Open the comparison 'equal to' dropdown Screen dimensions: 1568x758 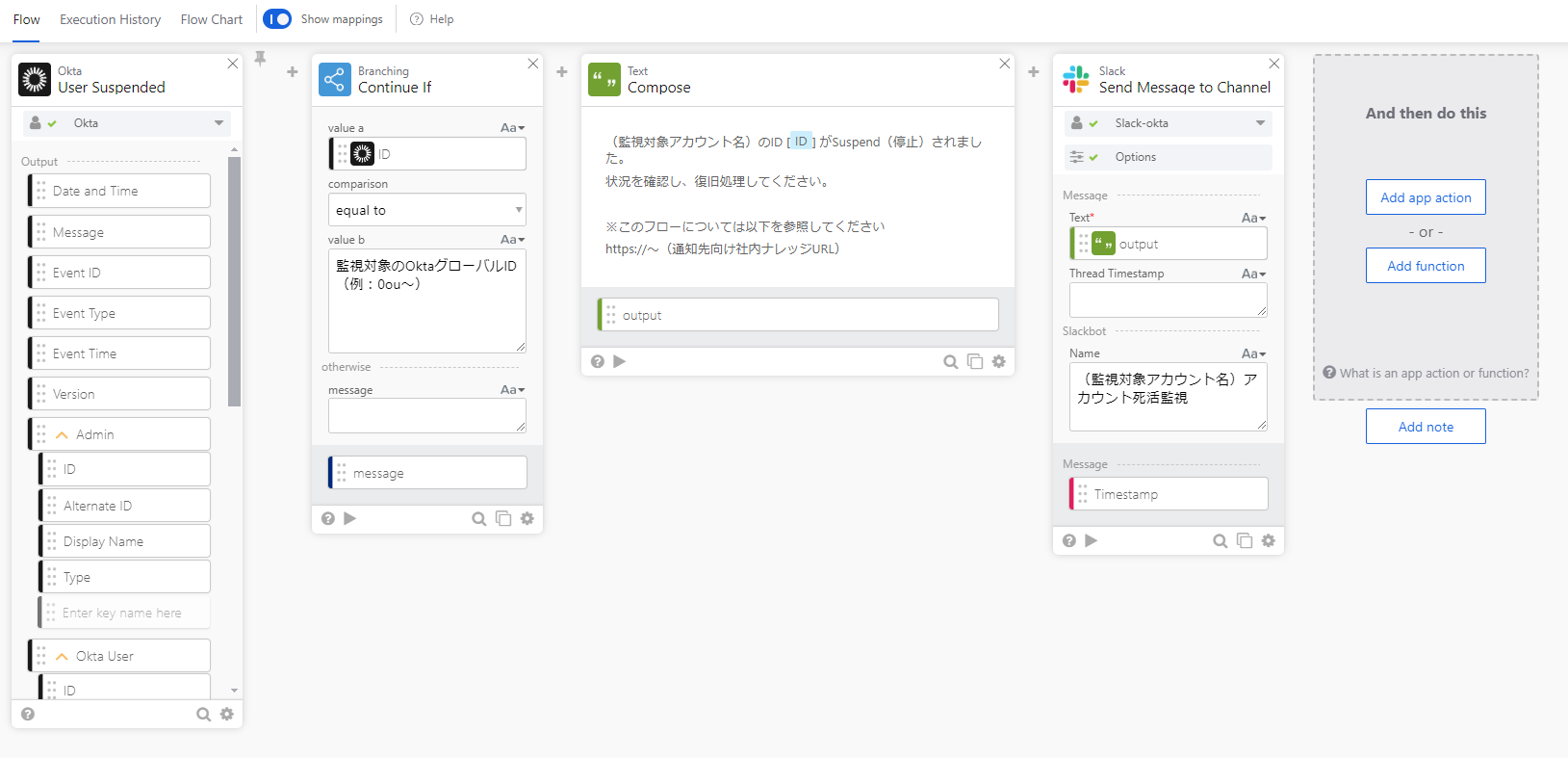pos(427,210)
